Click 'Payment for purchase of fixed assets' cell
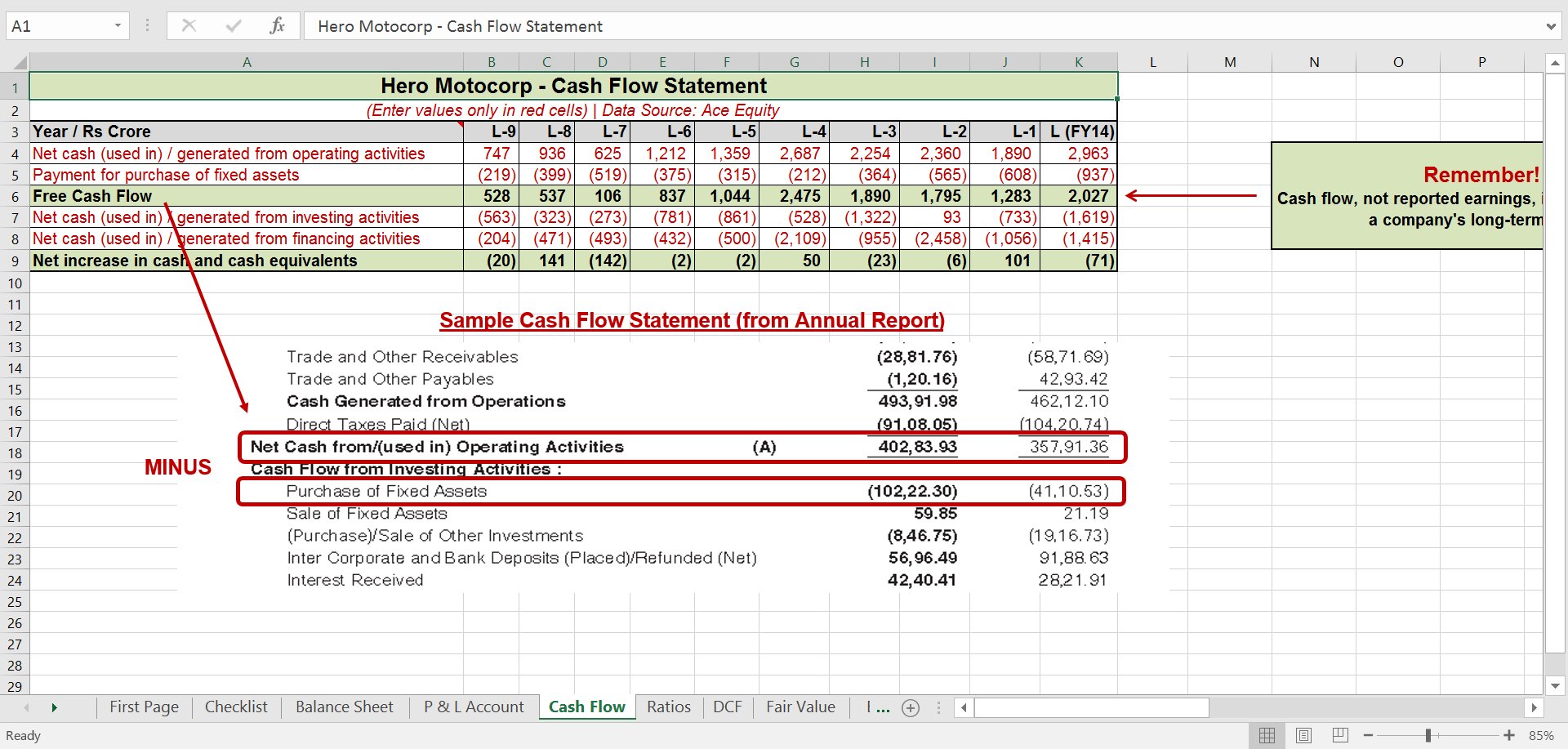This screenshot has height=749, width=1568. tap(247, 175)
